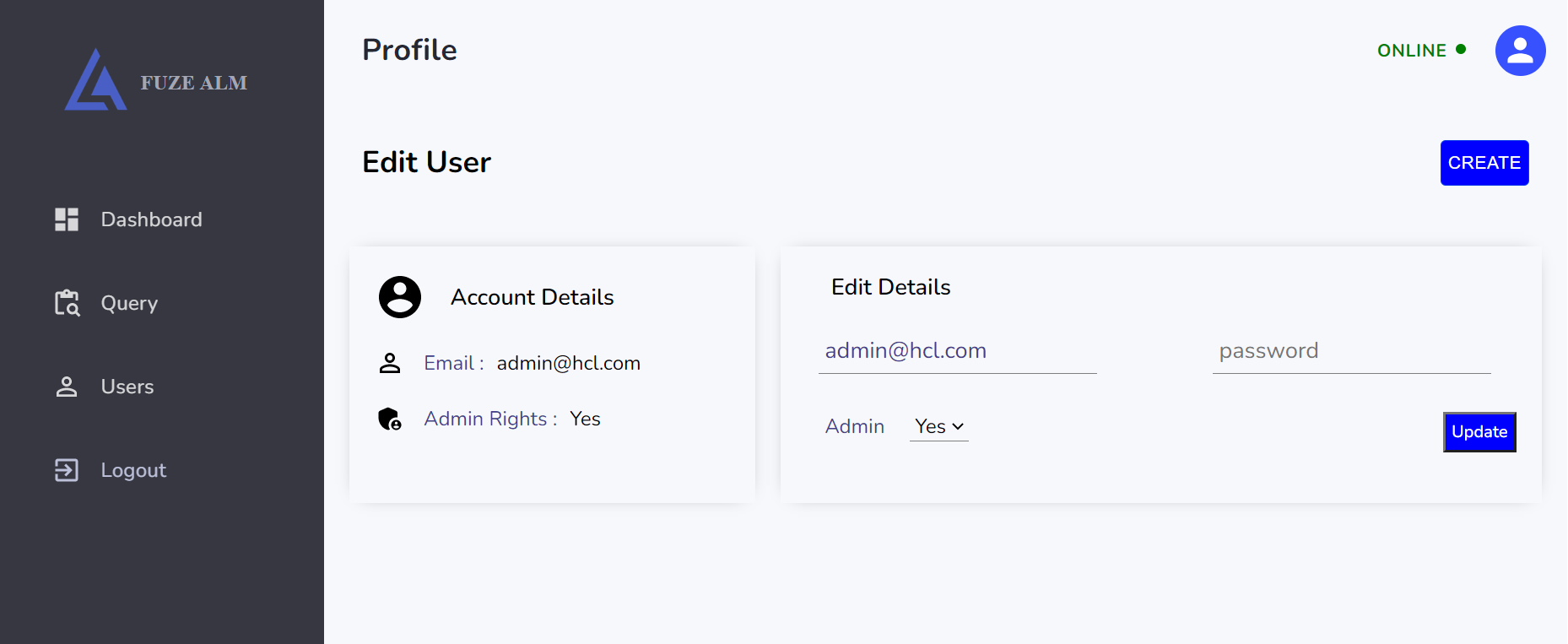
Task: Select Users in the sidebar
Action: (x=127, y=387)
